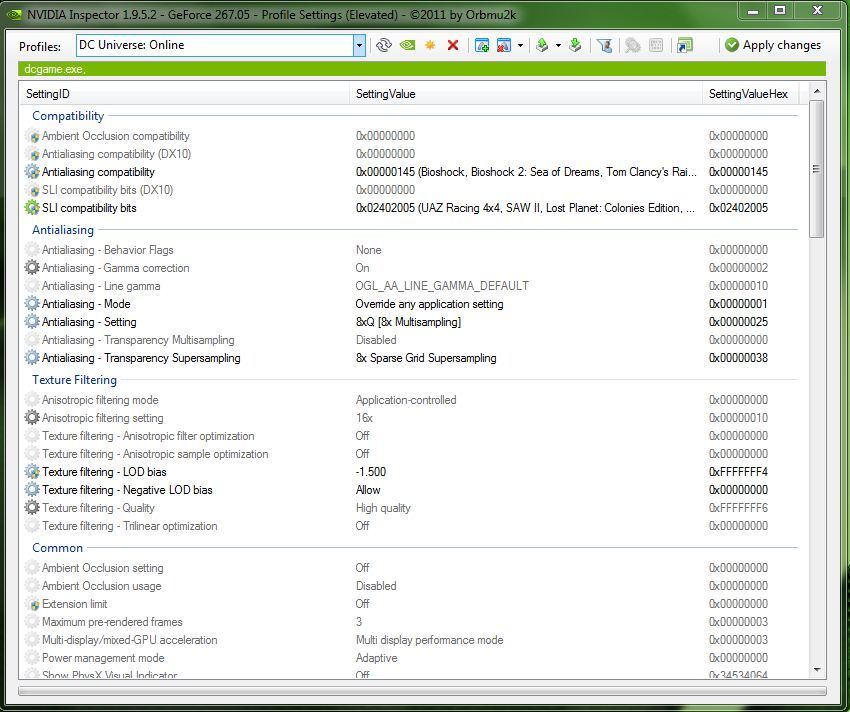Click the gear icon for Antialiasing - Setting
850x712 pixels.
[33, 322]
